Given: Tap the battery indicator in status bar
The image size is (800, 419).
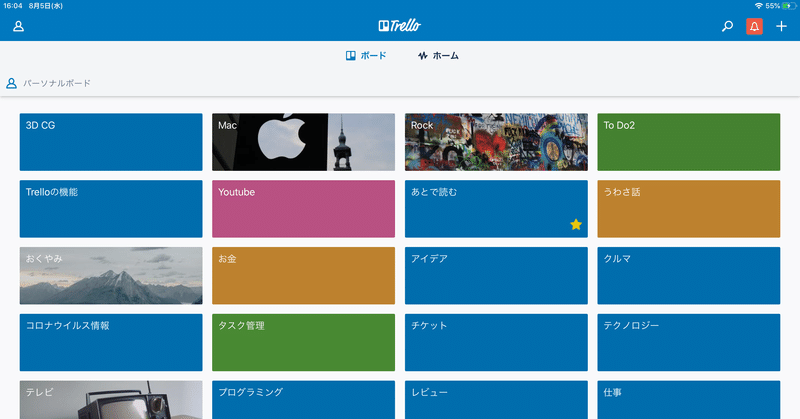Looking at the screenshot, I should click(789, 6).
